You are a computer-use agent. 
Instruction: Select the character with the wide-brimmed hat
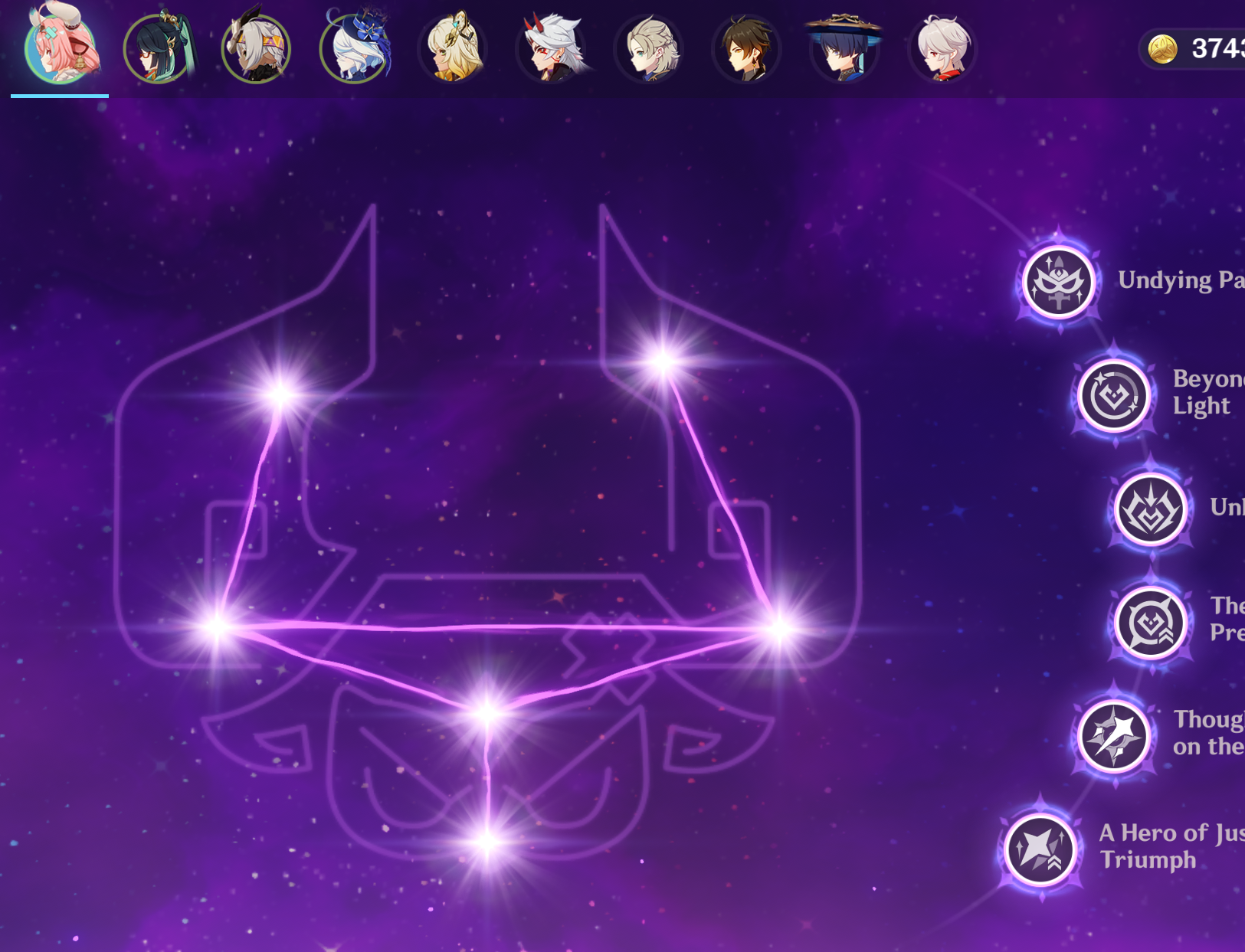[844, 47]
